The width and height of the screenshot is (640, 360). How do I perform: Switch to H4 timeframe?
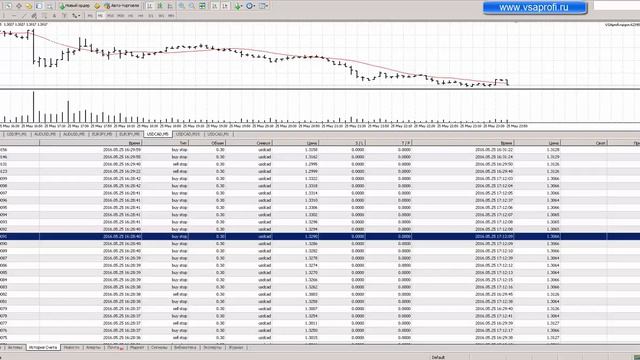tap(141, 16)
